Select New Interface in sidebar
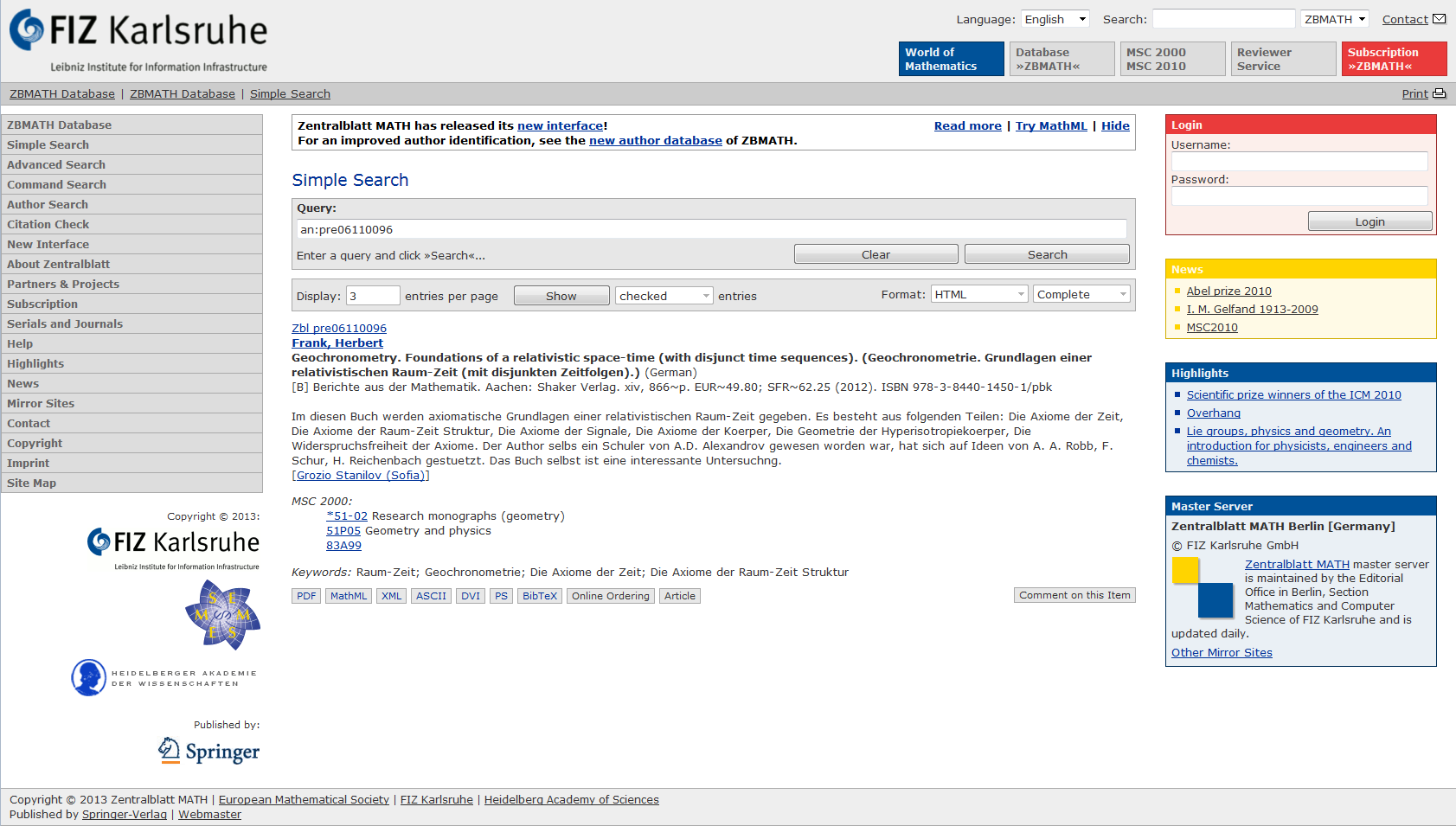The width and height of the screenshot is (1456, 826). click(x=131, y=244)
